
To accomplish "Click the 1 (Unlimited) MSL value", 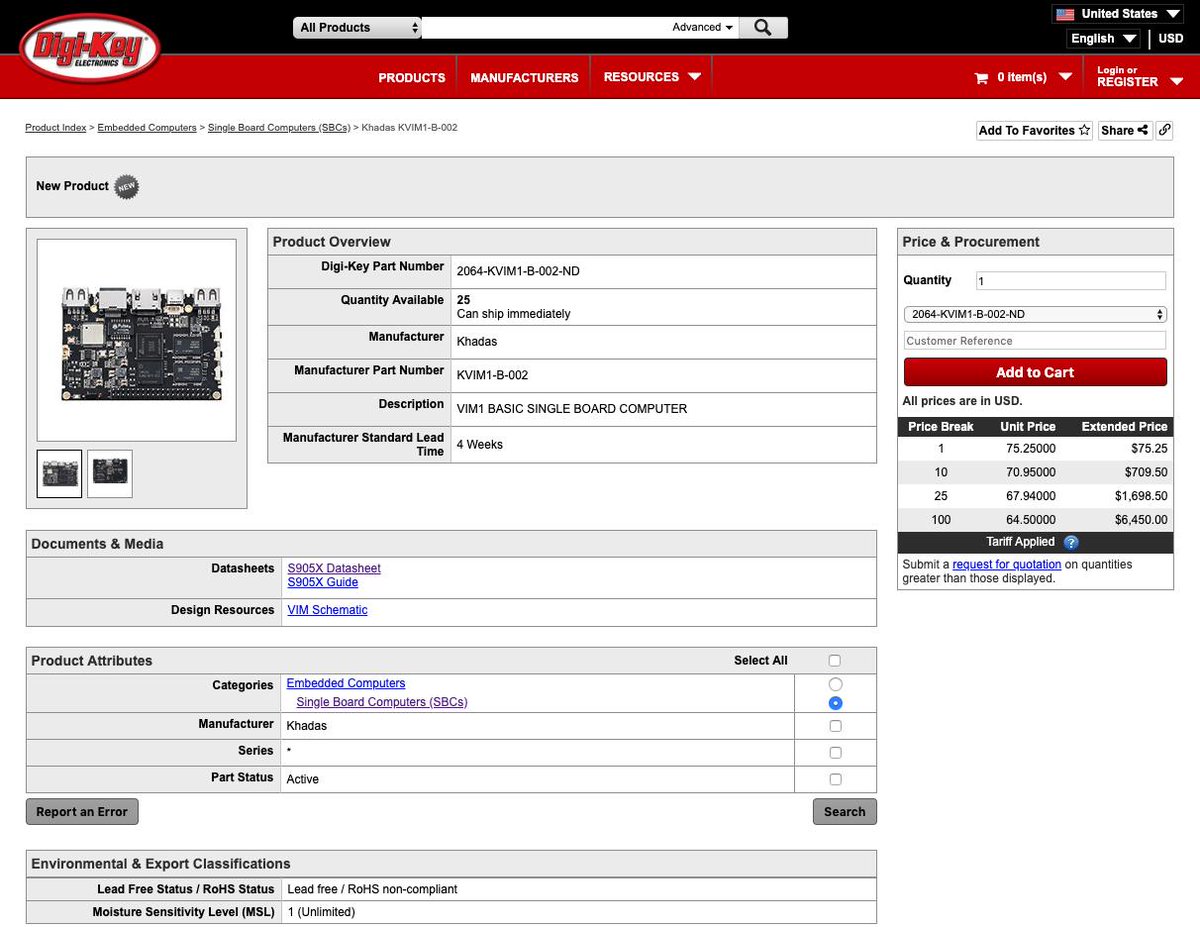I will tap(321, 912).
